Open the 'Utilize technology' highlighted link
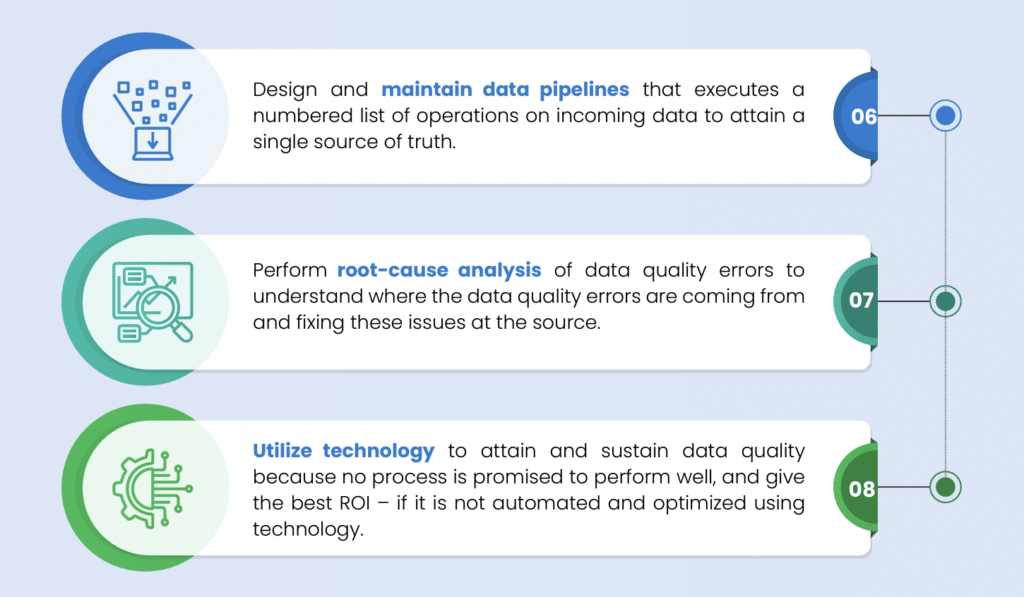1024x597 pixels. (x=344, y=451)
